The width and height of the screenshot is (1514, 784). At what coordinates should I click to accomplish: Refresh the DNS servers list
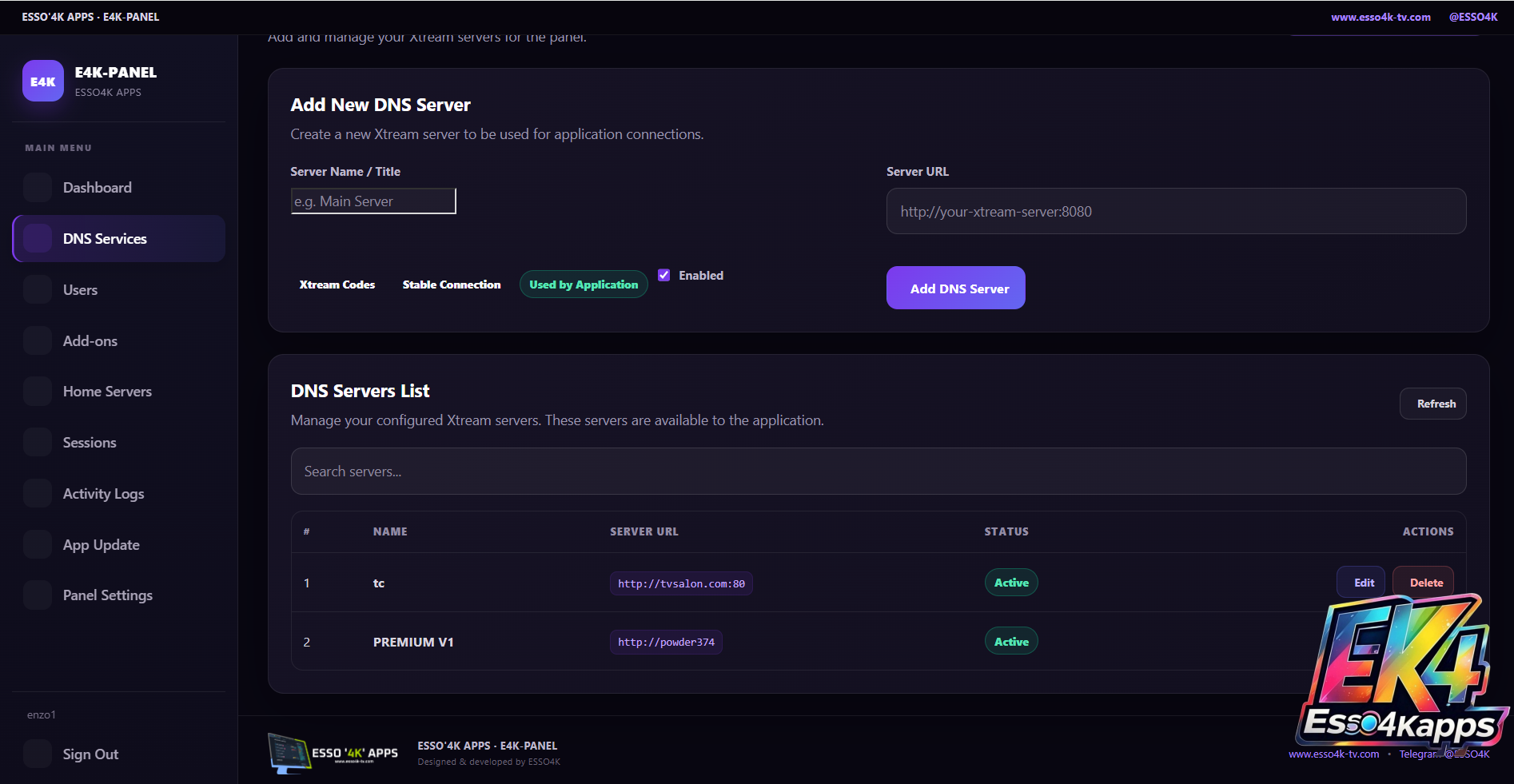1432,404
